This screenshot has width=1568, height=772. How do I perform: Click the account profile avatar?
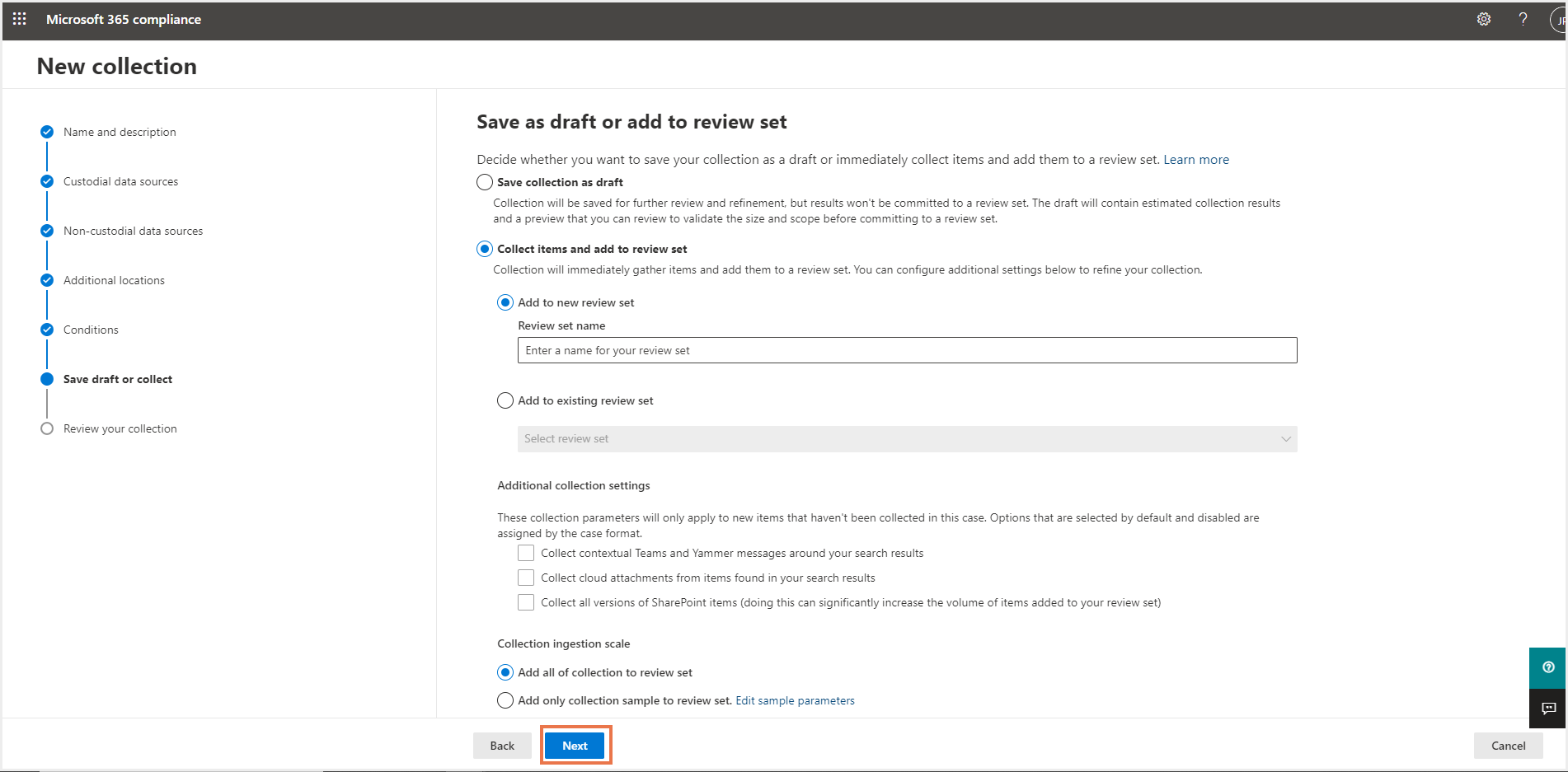1556,19
